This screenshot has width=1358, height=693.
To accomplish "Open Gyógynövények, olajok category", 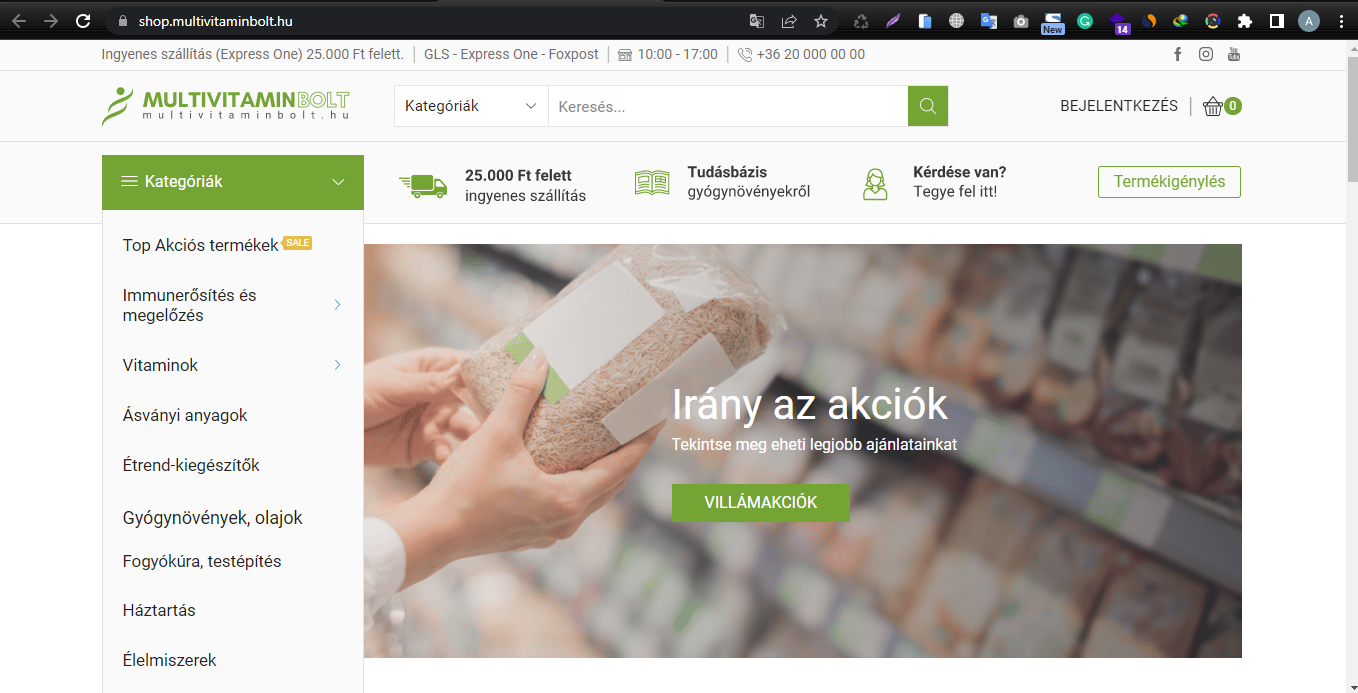I will 212,518.
